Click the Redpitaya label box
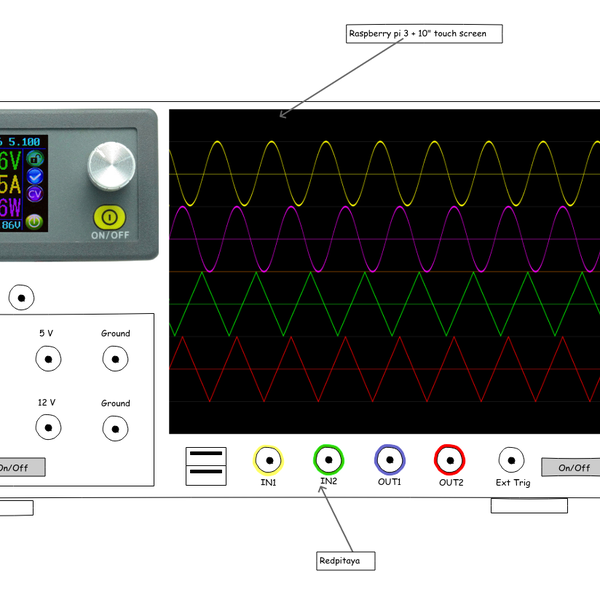The height and width of the screenshot is (600, 600). click(x=346, y=561)
